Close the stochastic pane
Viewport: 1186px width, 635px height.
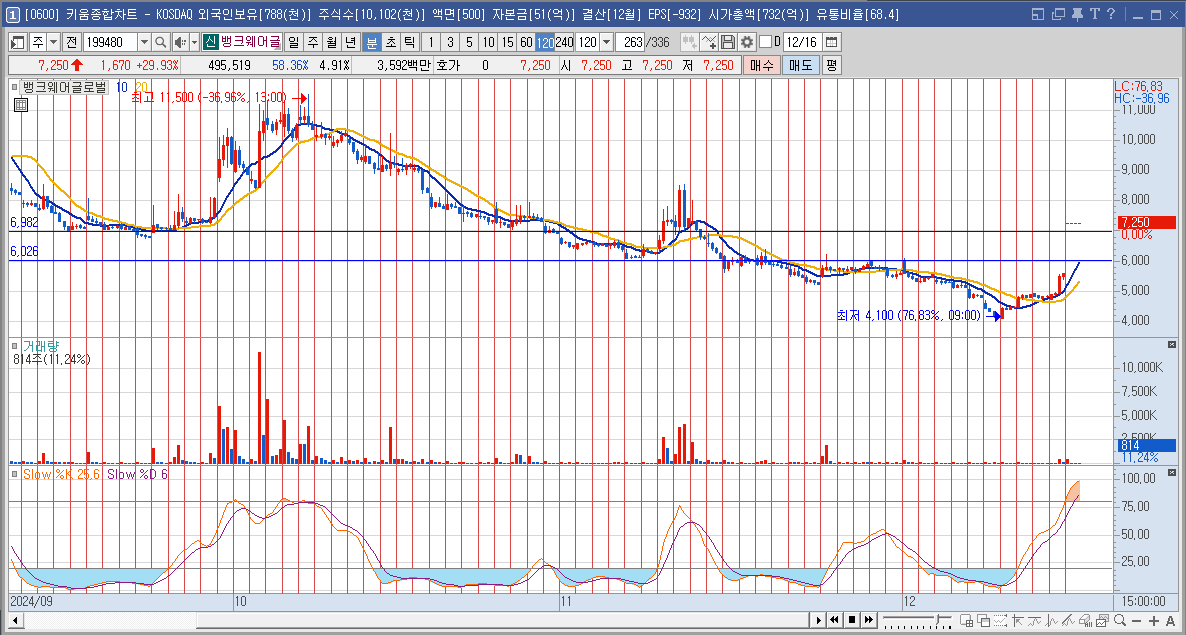(1172, 473)
